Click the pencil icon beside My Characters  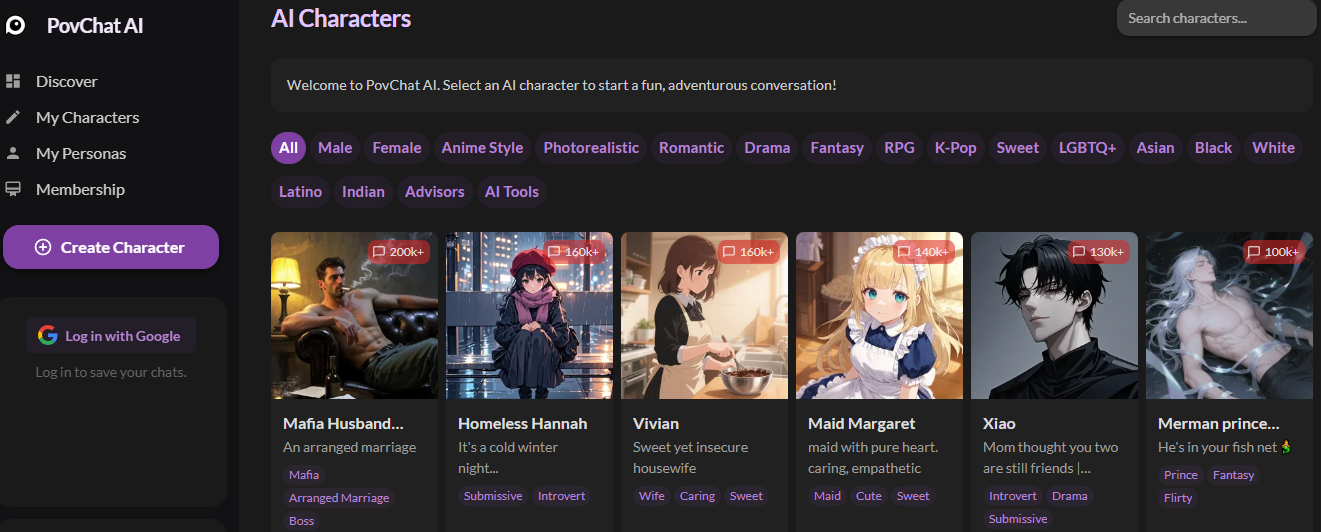point(13,117)
